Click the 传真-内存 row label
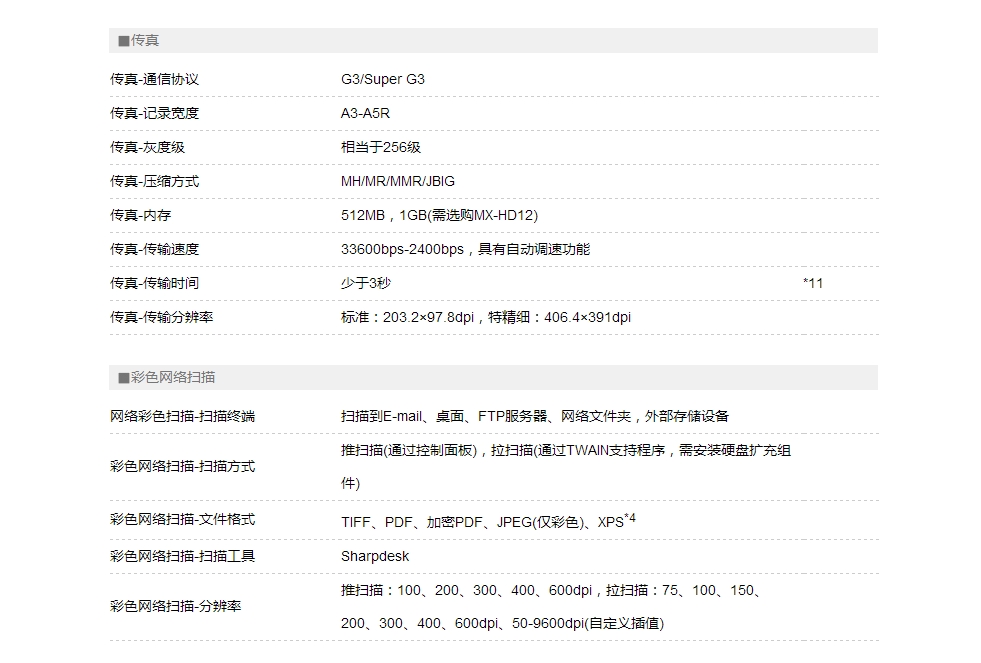 pos(140,215)
